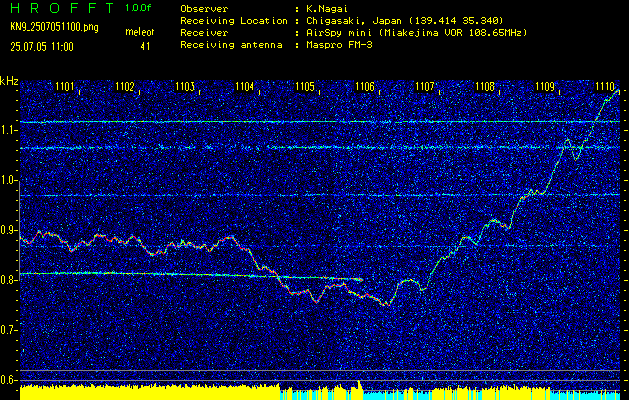The image size is (629, 400).
Task: Click the 0.6 frequency axis label
Action: [x=8, y=380]
